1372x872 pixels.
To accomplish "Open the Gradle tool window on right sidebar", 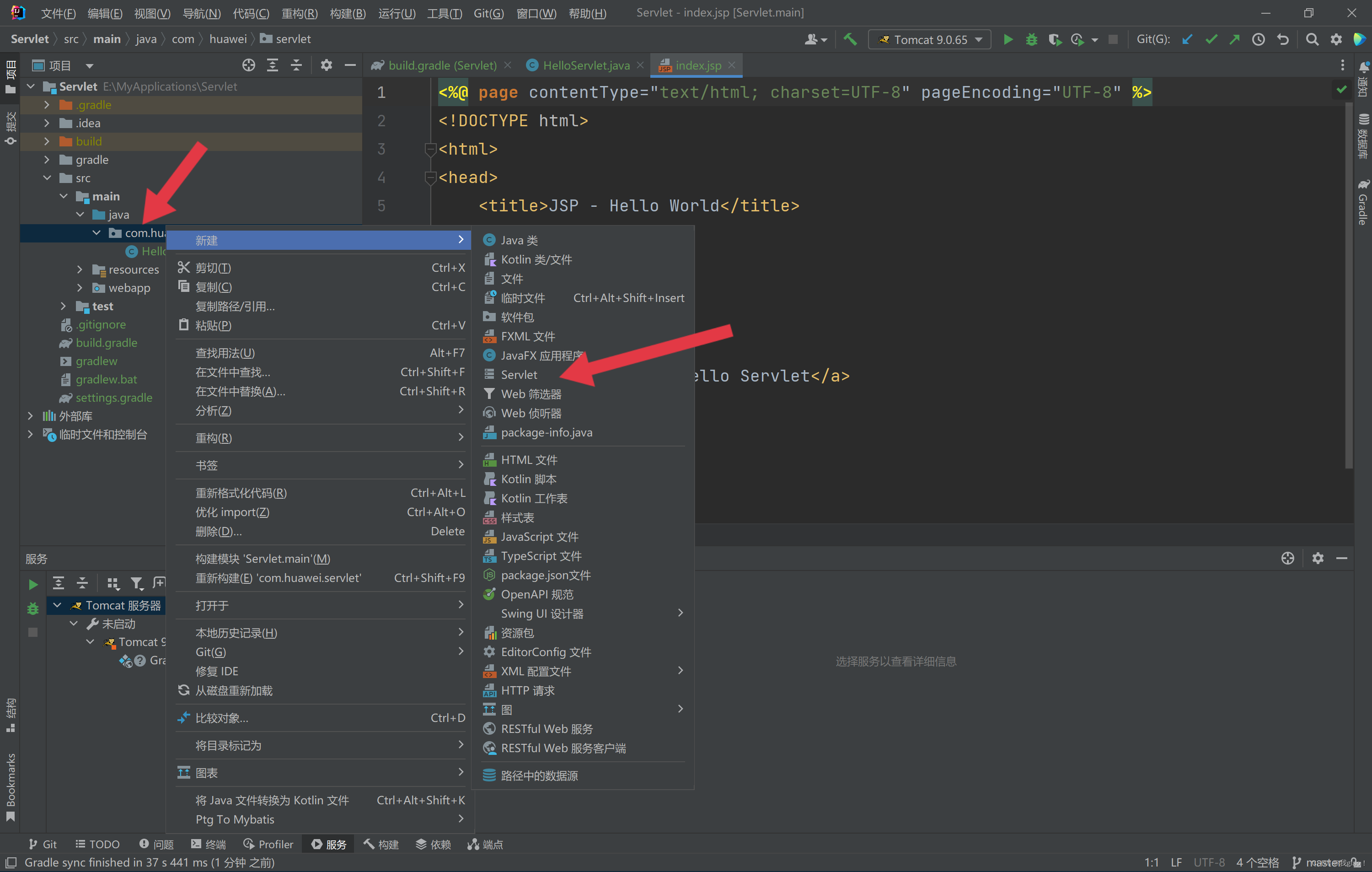I will [1362, 203].
